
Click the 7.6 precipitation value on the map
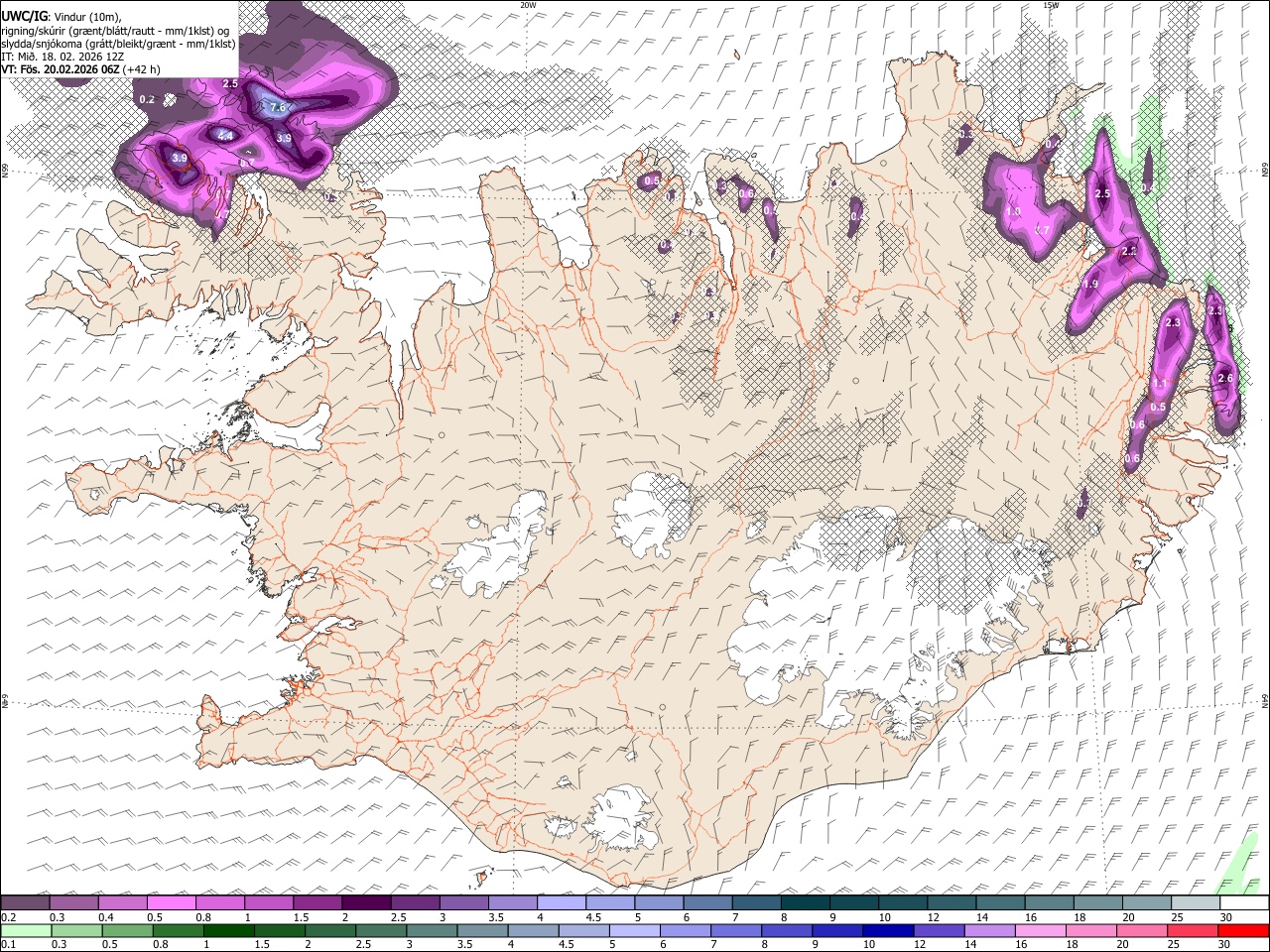(278, 107)
